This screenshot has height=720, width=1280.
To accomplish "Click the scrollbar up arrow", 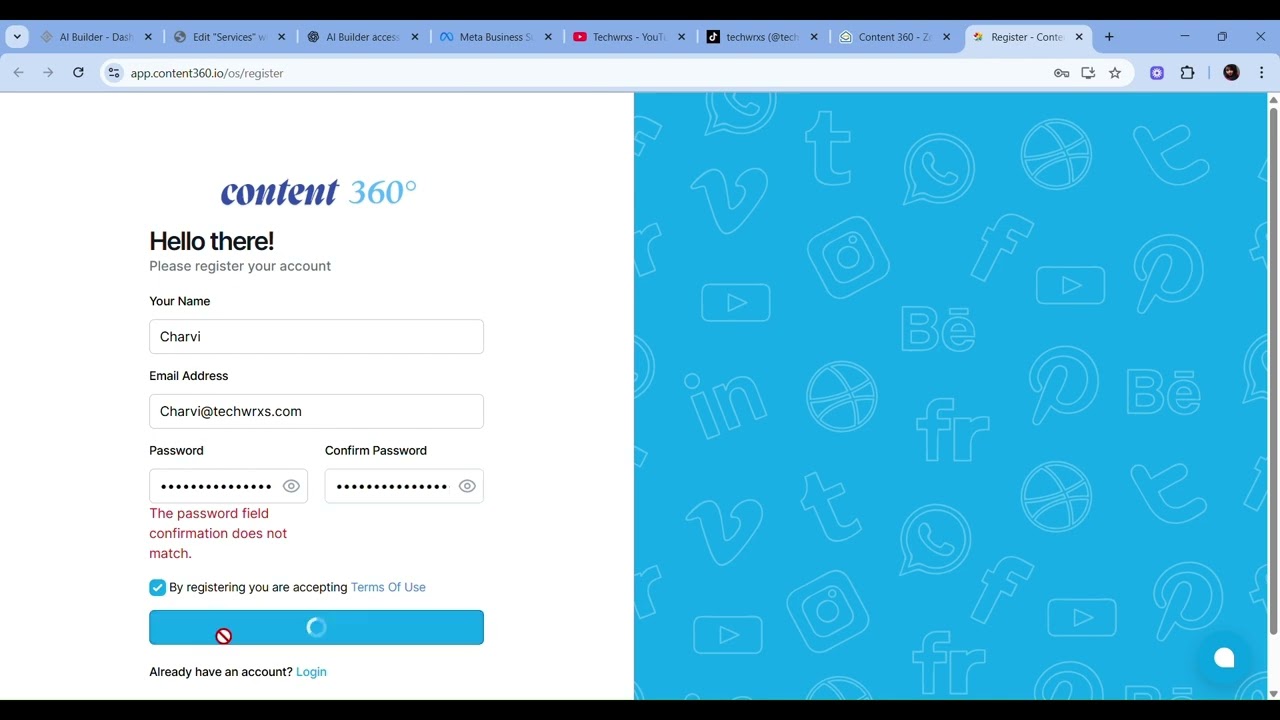I will [1273, 99].
